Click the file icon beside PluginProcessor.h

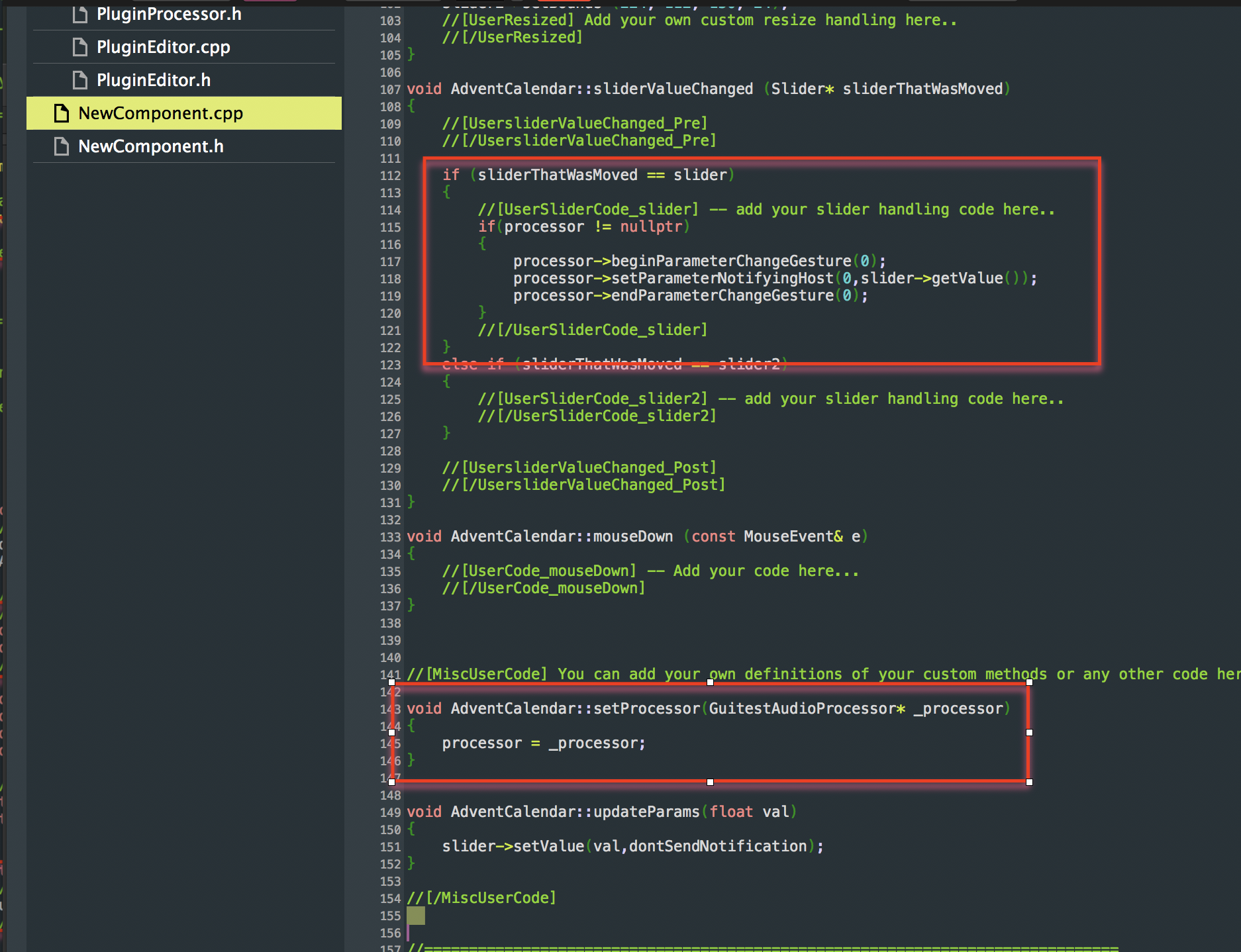point(80,14)
